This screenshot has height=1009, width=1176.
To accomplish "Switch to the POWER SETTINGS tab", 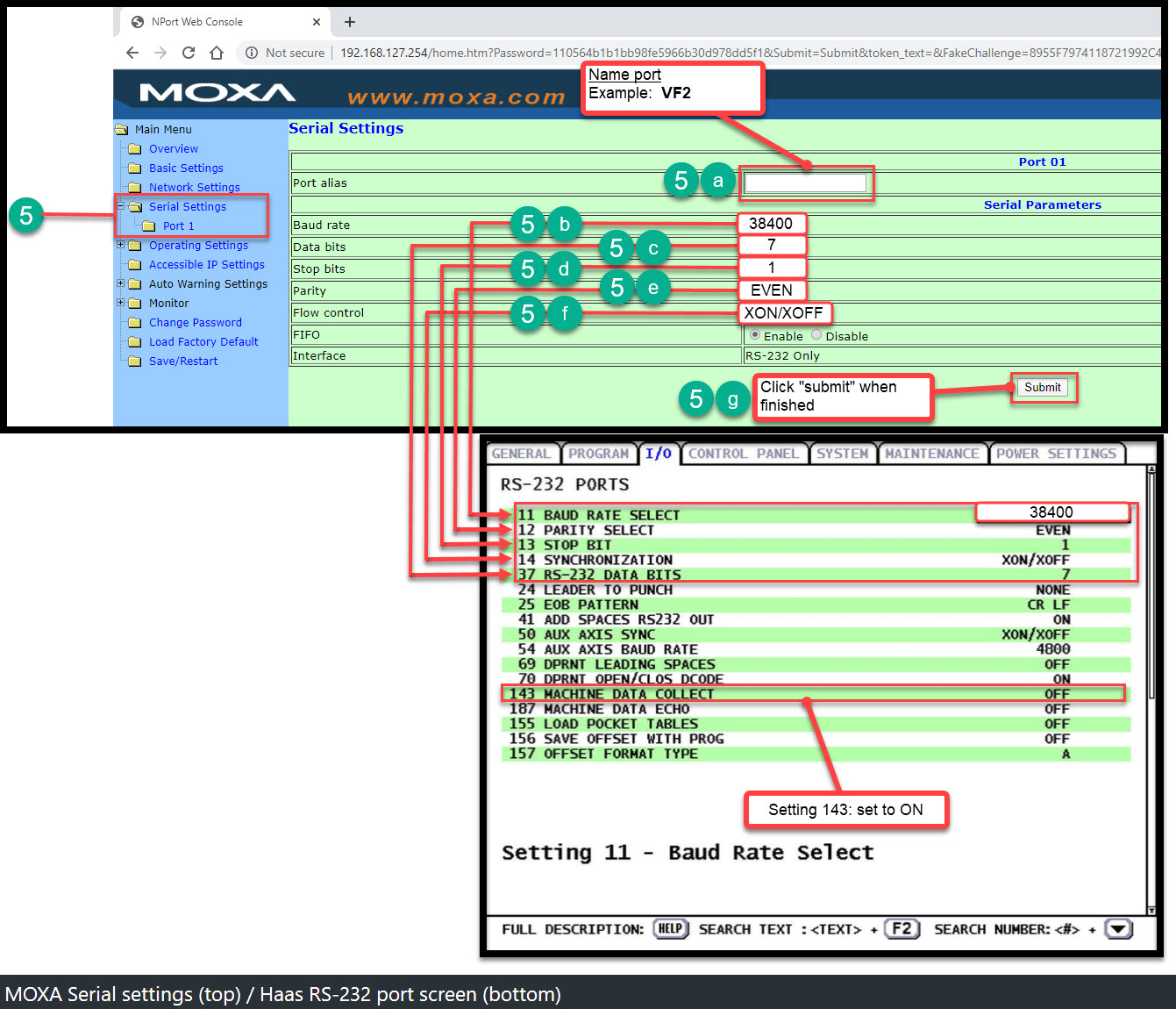I will coord(1057,454).
